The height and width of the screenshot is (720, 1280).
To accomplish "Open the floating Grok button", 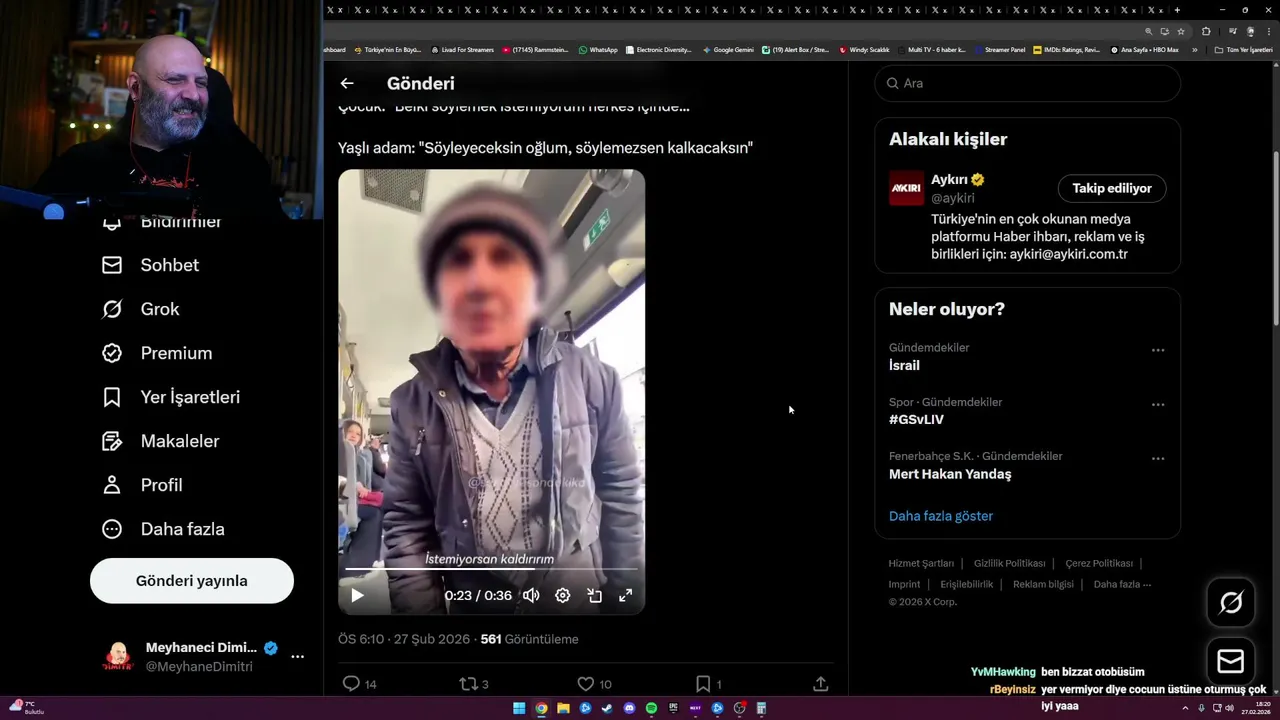I will 1231,602.
